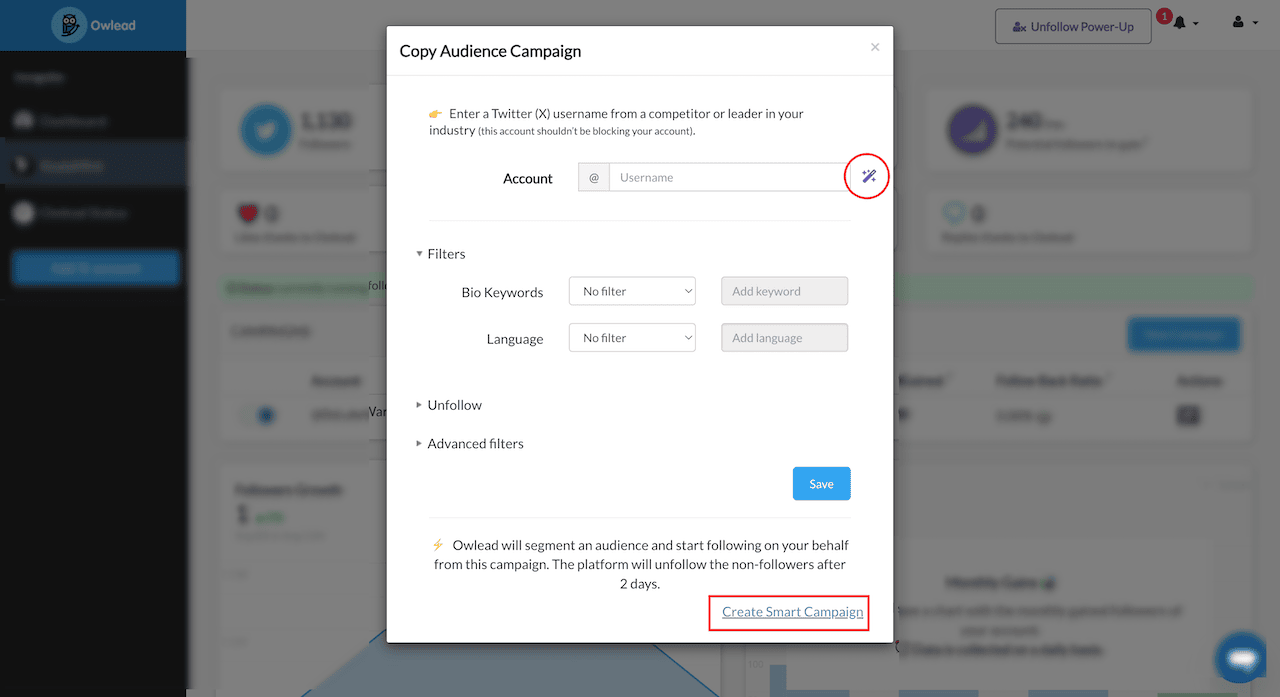This screenshot has height=697, width=1280.
Task: Close the Copy Audience Campaign dialog
Action: click(x=875, y=47)
